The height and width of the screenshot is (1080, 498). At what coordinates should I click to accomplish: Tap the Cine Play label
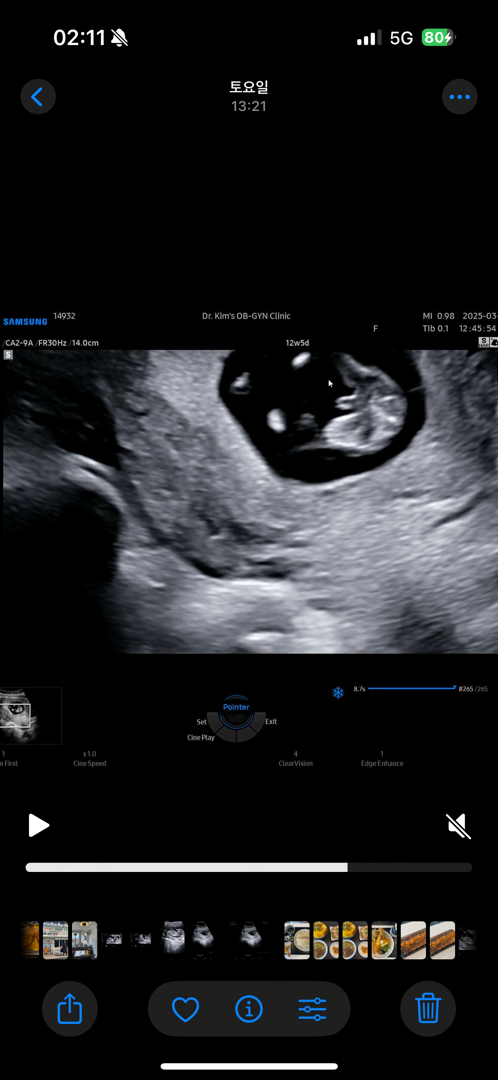click(x=201, y=737)
